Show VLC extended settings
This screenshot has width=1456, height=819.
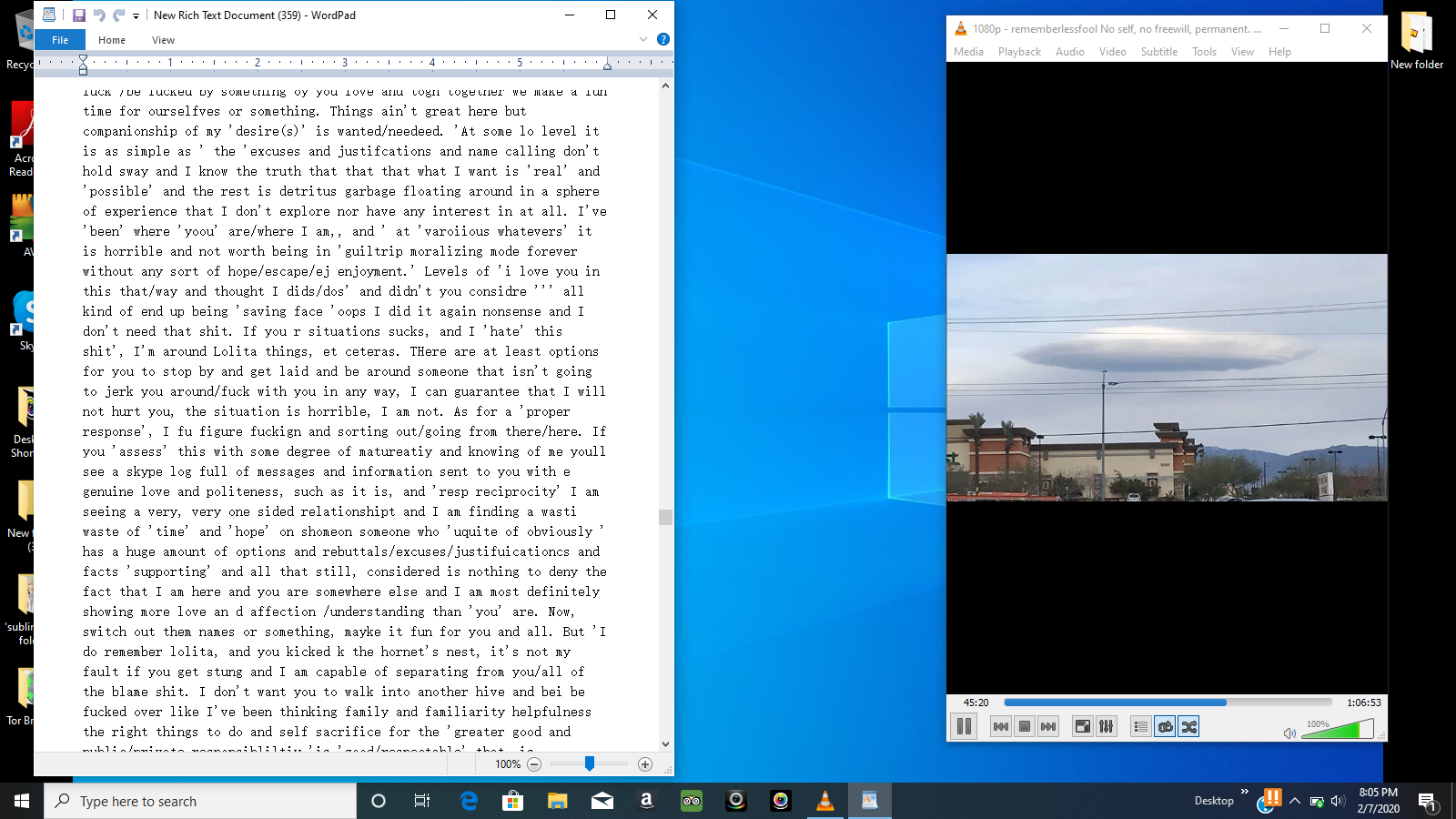(1107, 726)
